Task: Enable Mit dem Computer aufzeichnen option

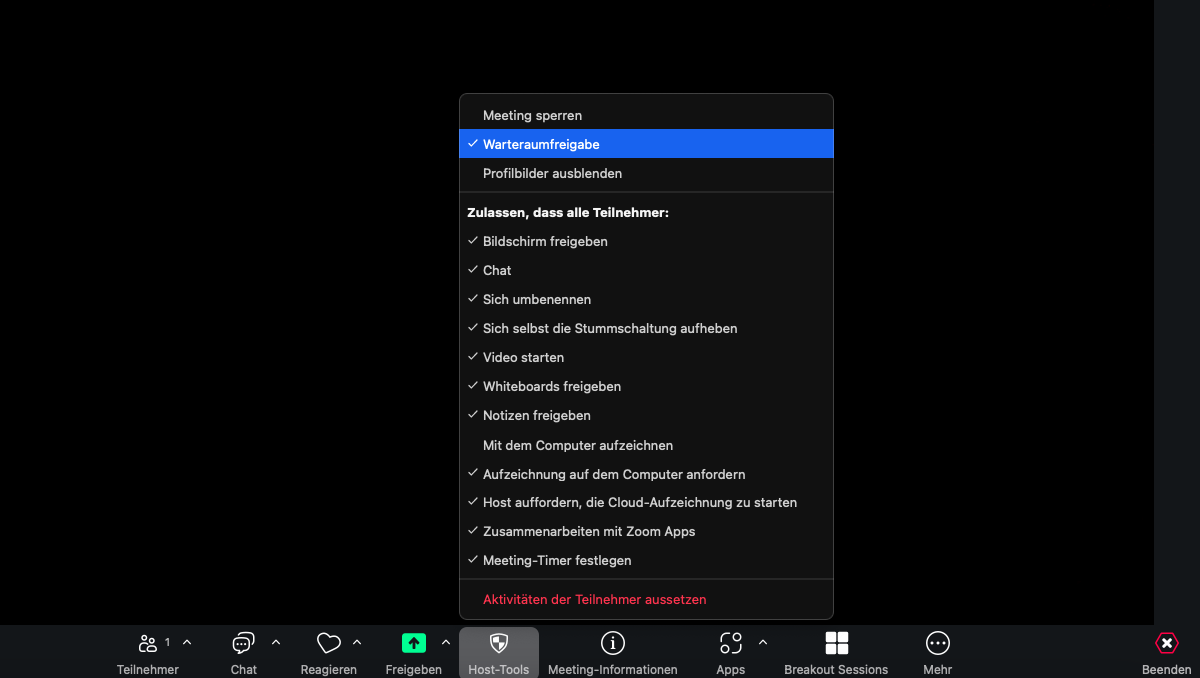Action: 577,445
